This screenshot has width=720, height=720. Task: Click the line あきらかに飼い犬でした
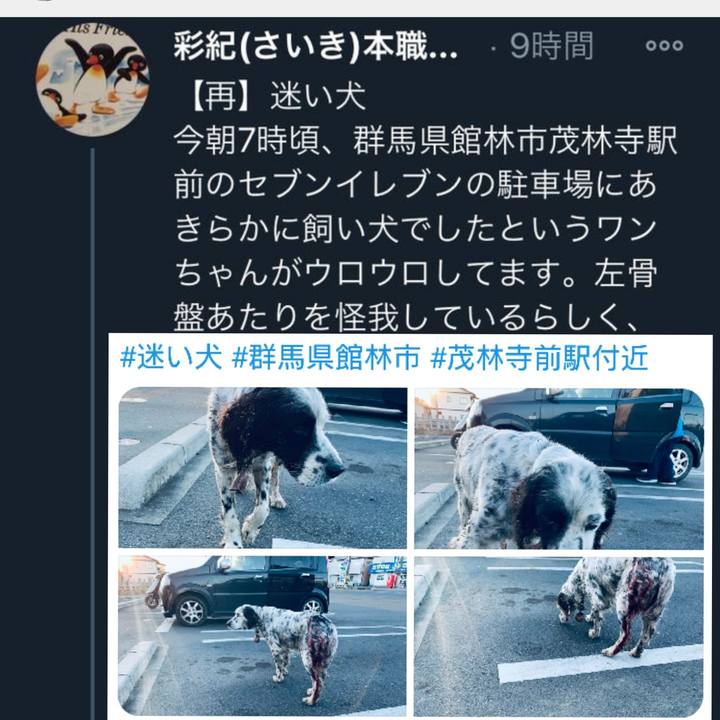click(x=415, y=230)
